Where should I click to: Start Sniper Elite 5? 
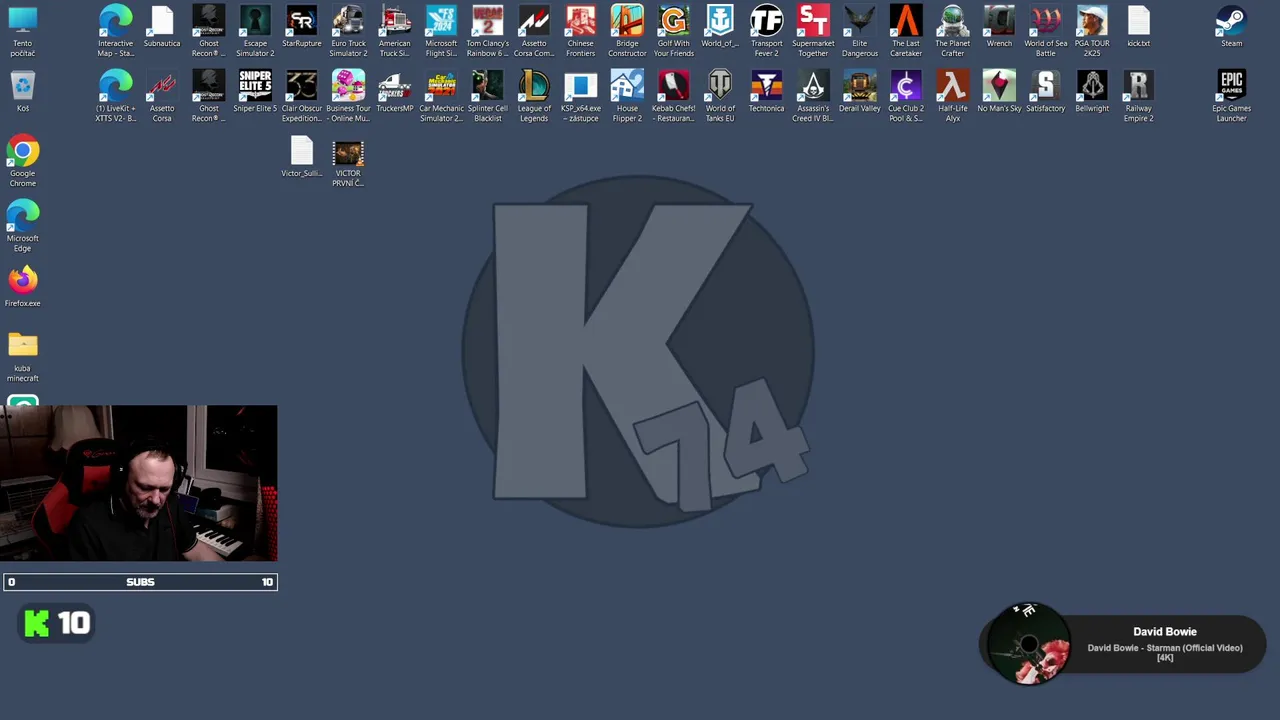[255, 92]
